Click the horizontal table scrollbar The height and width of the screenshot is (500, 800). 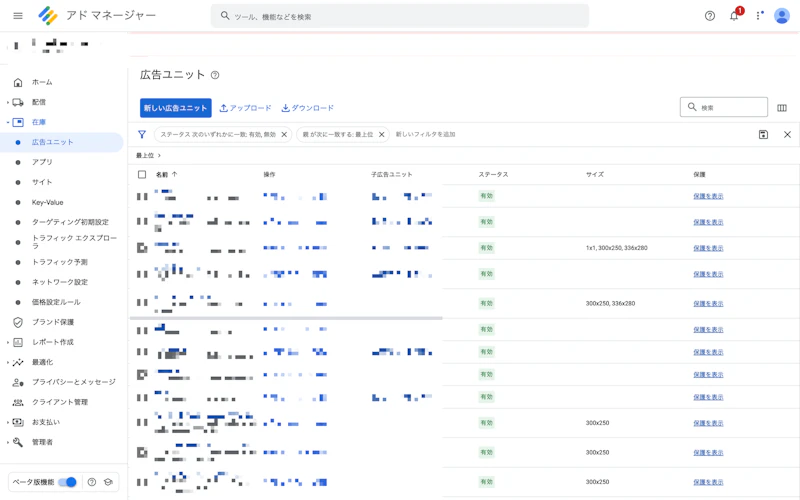click(286, 318)
